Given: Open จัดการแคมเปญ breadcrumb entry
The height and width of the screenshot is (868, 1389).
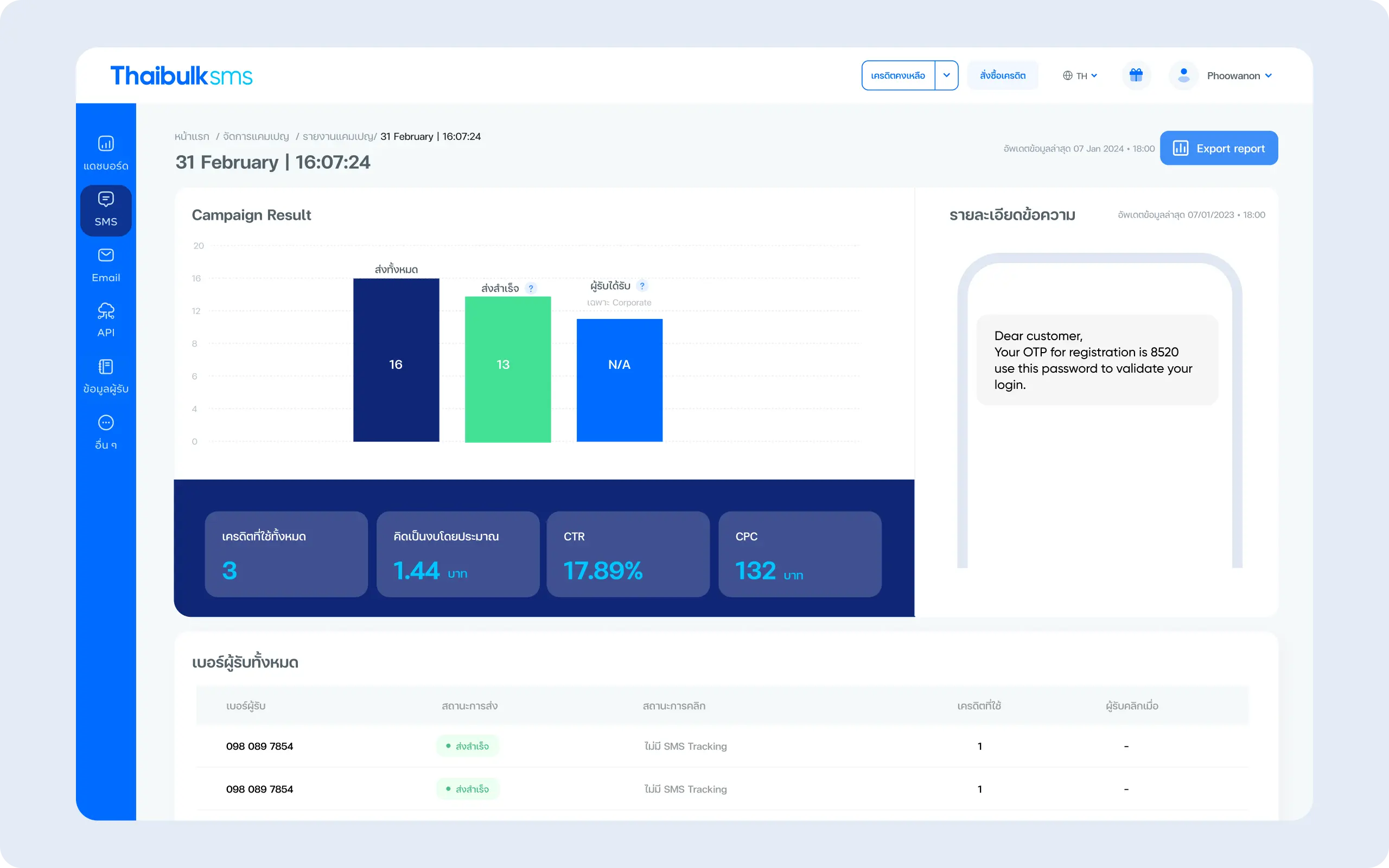Looking at the screenshot, I should (x=257, y=136).
